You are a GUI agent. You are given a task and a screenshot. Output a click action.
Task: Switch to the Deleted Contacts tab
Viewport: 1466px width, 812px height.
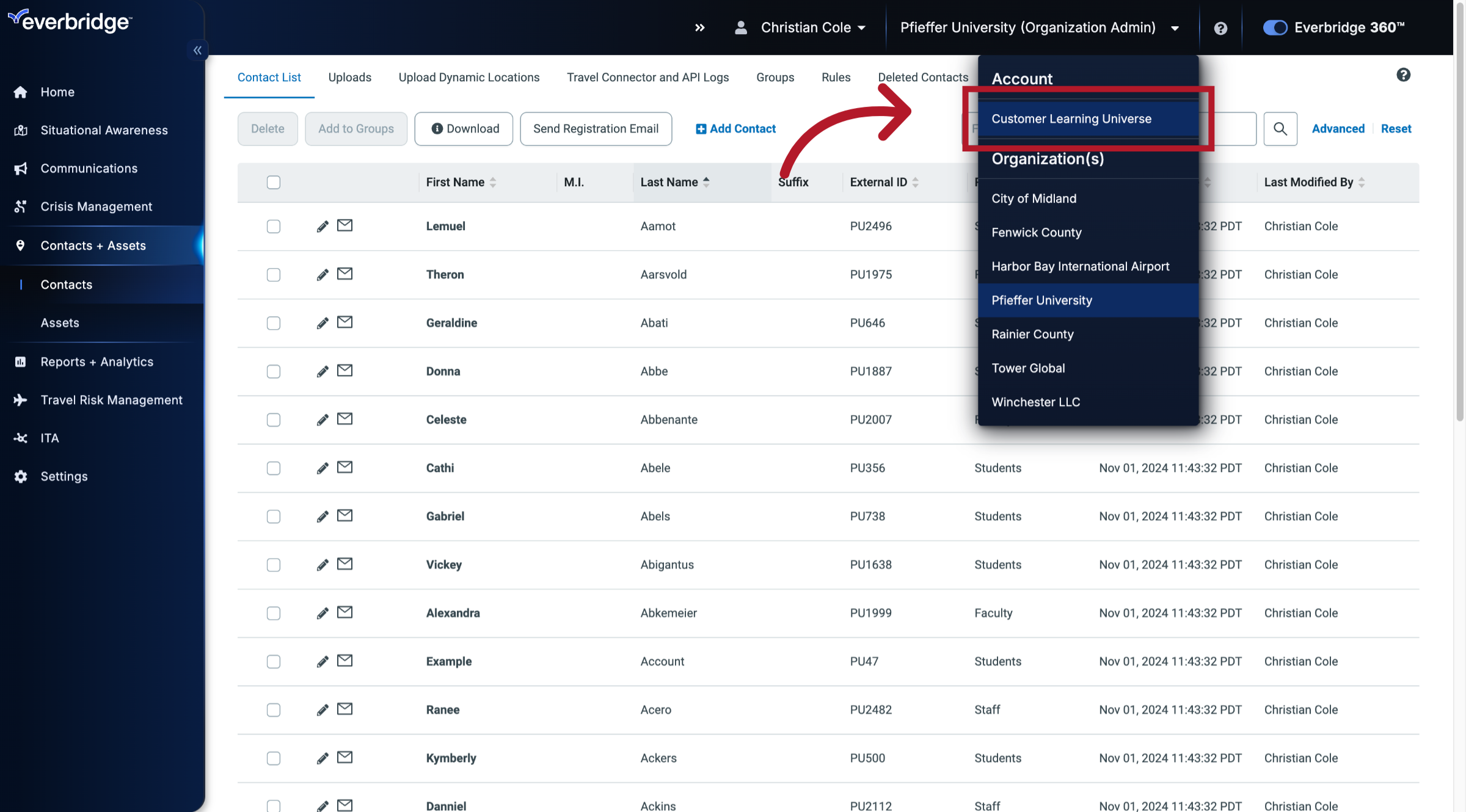[x=923, y=78]
